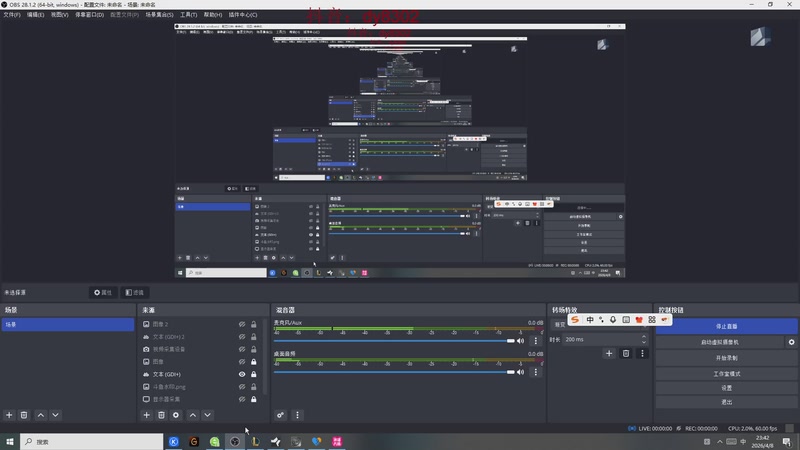Click the 设置 settings button
Viewport: 800px width, 450px height.
pyautogui.click(x=727, y=388)
